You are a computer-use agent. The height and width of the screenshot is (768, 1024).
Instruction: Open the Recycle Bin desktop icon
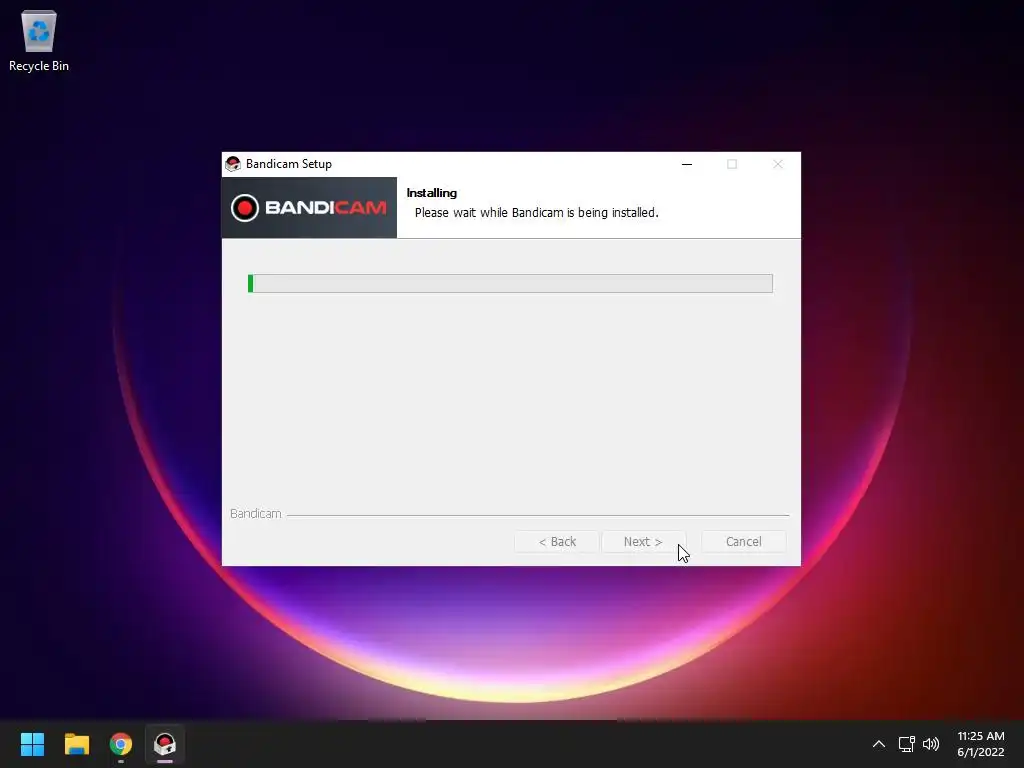(39, 41)
